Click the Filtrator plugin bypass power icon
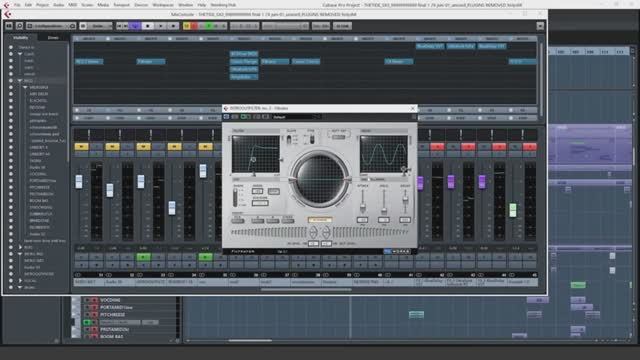Viewport: 640px width, 360px height. (227, 117)
